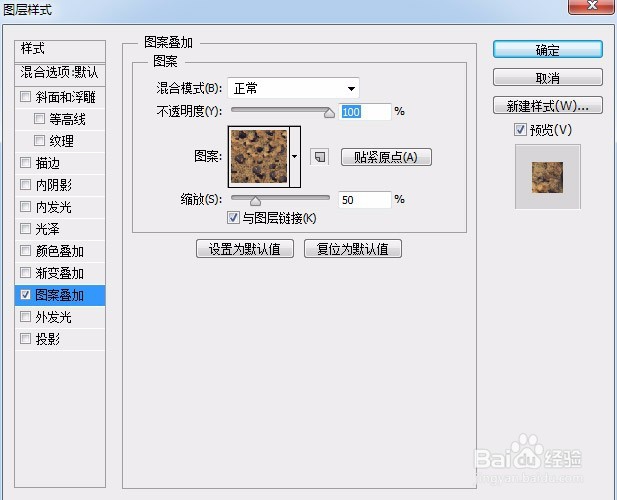Click the 确定 button
Image resolution: width=617 pixels, height=500 pixels.
click(548, 50)
